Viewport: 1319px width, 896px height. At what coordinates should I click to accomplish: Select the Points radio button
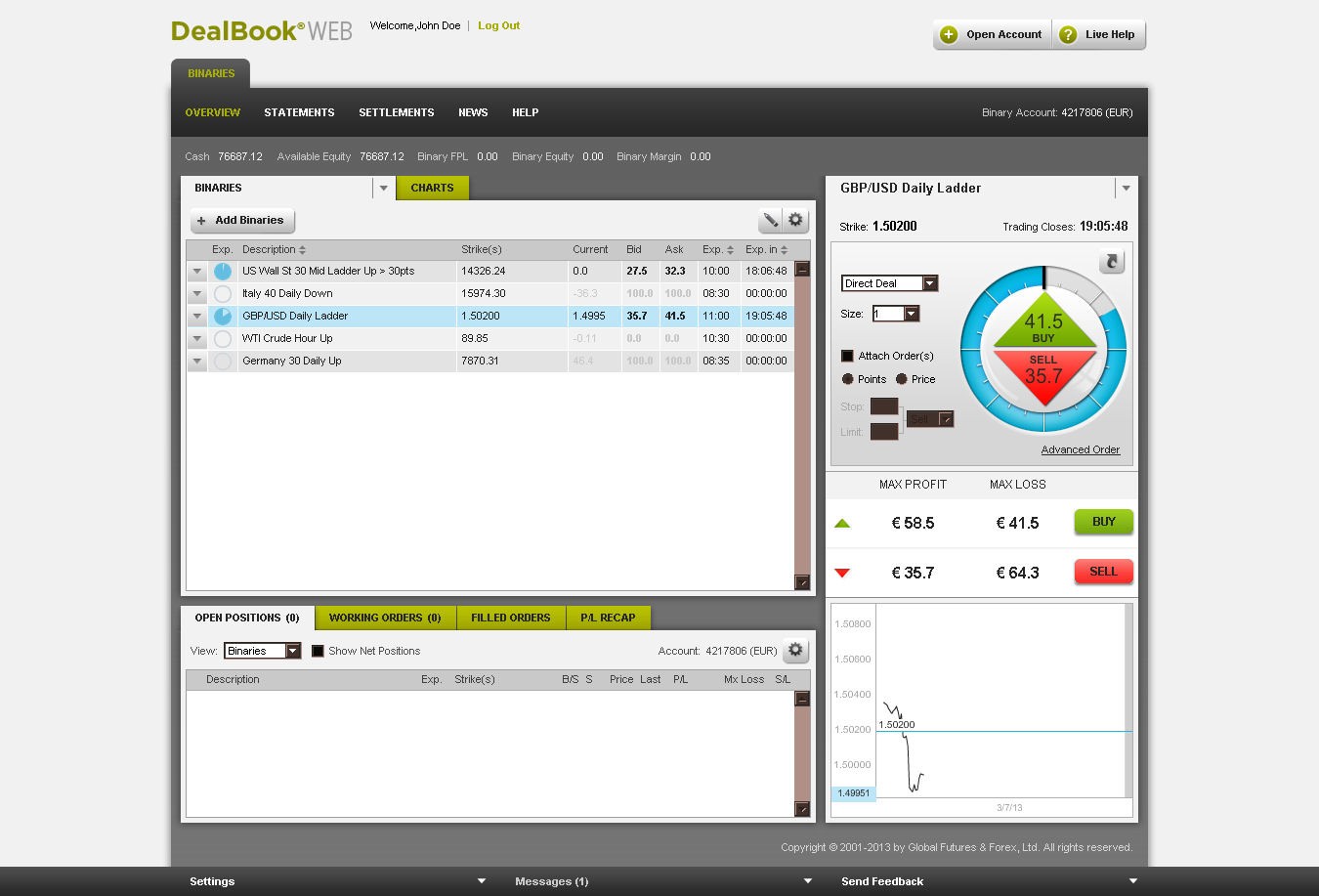(x=848, y=379)
